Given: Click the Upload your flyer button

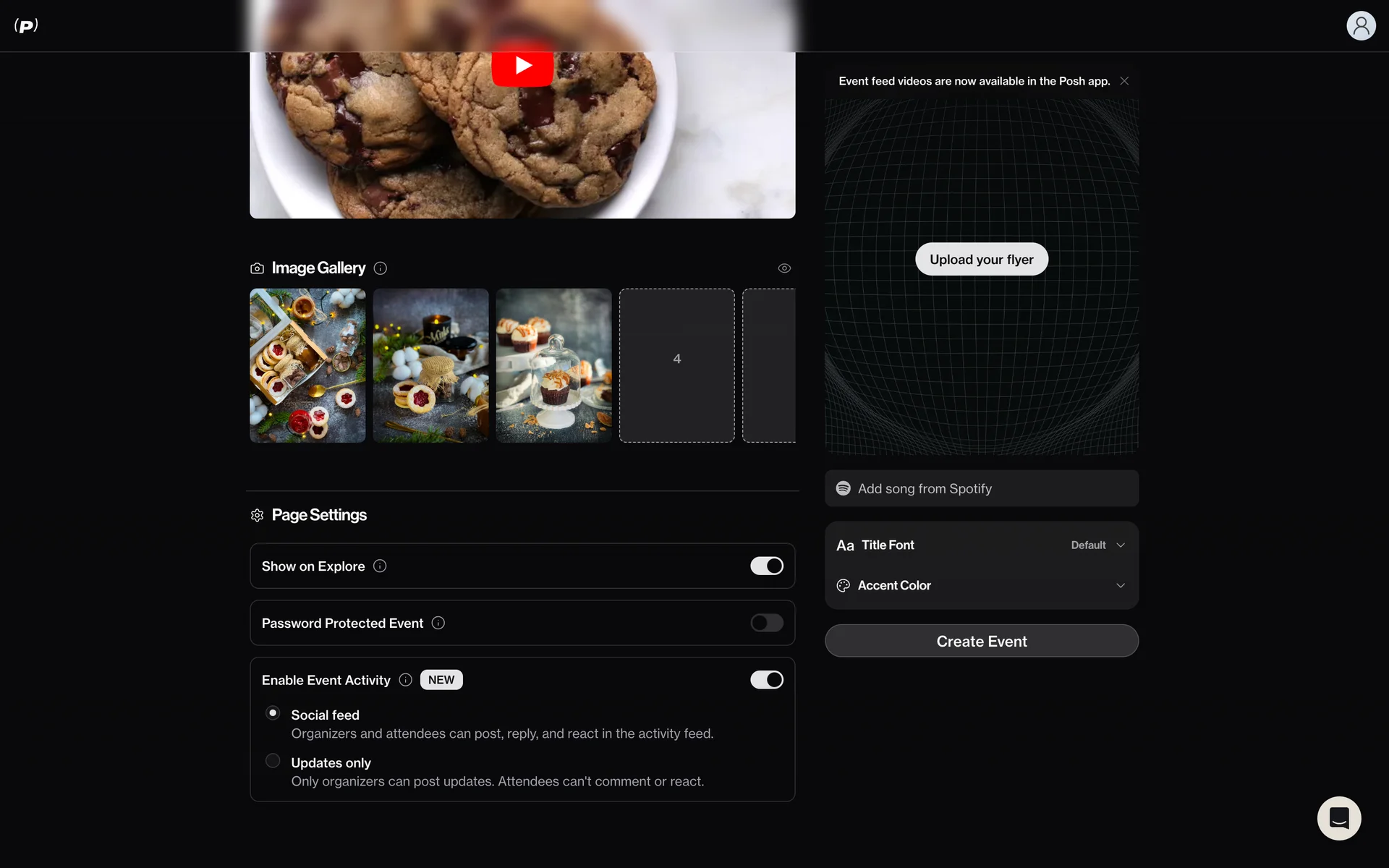Looking at the screenshot, I should [981, 260].
